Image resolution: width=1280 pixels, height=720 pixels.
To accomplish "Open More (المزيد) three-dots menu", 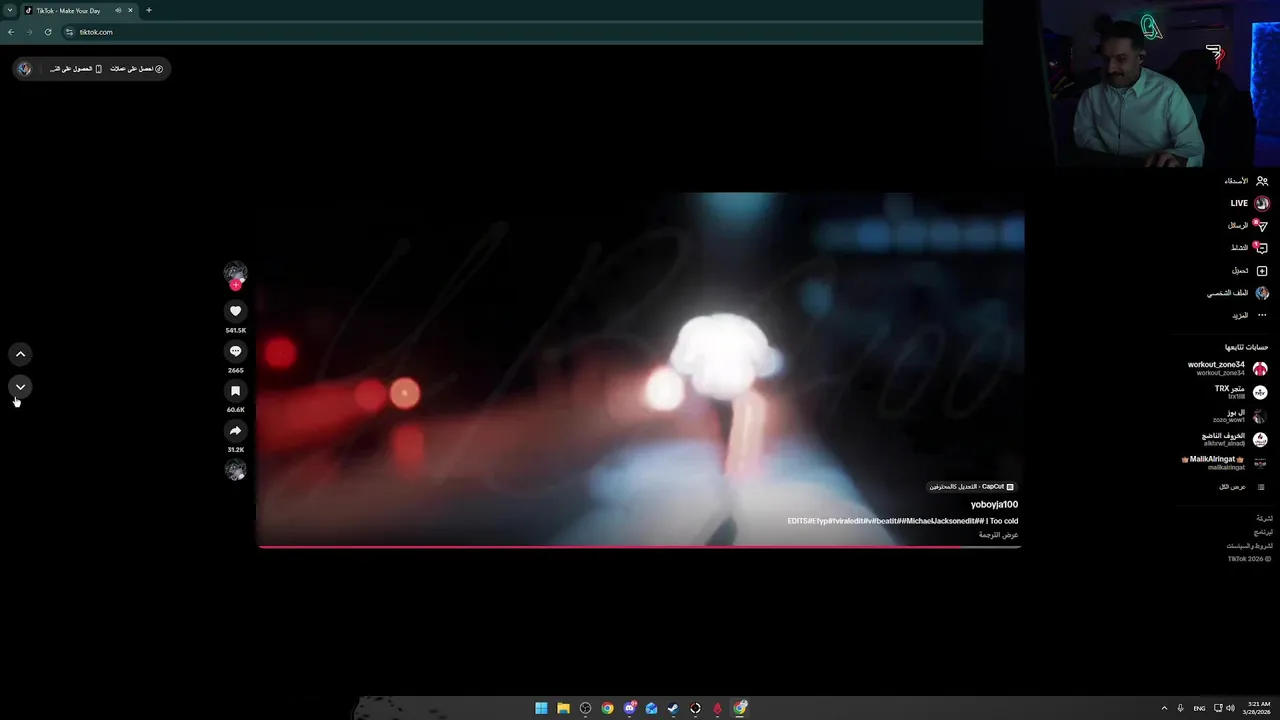I will coord(1249,315).
